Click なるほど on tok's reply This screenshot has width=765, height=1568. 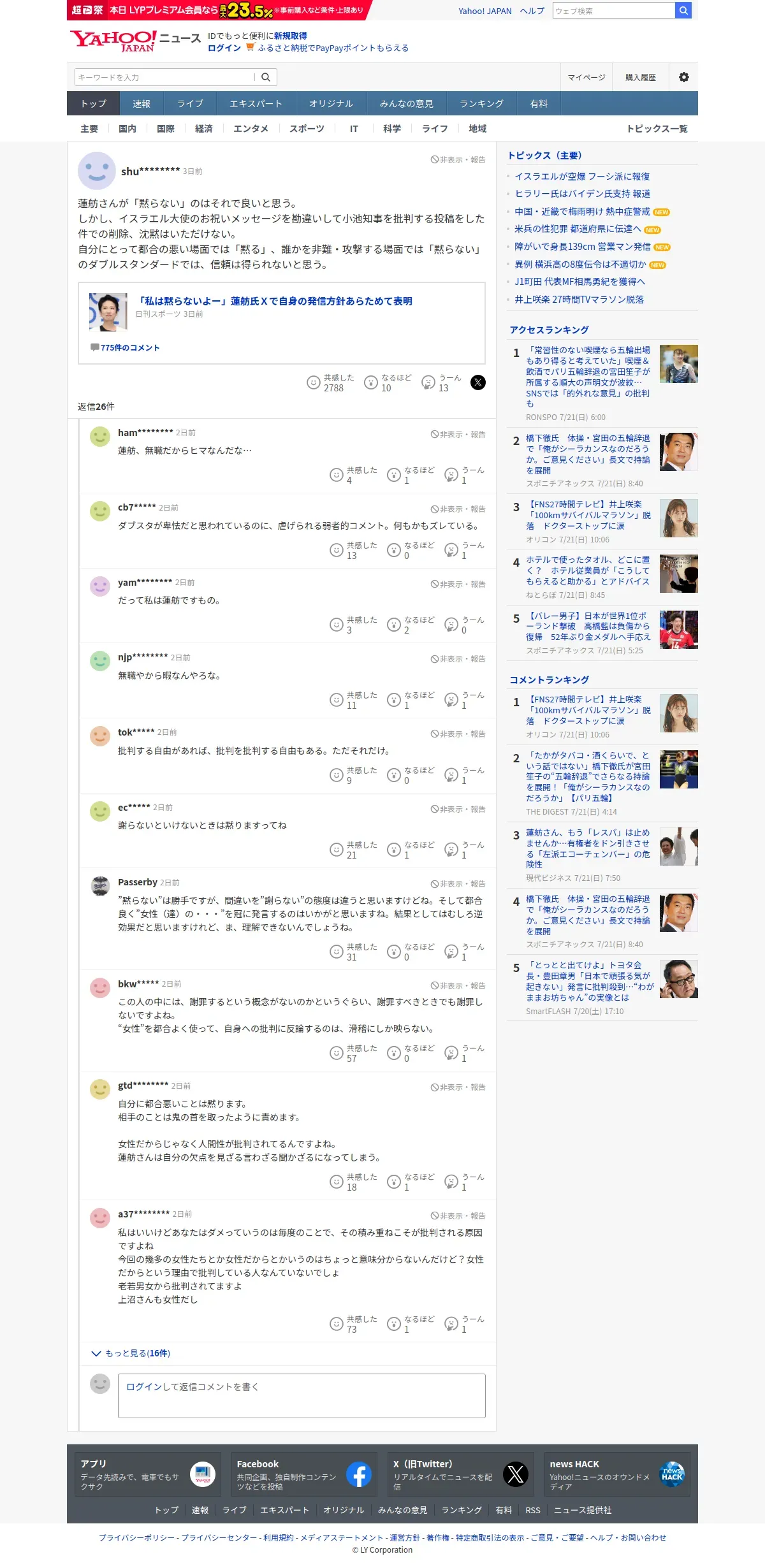pos(394,775)
